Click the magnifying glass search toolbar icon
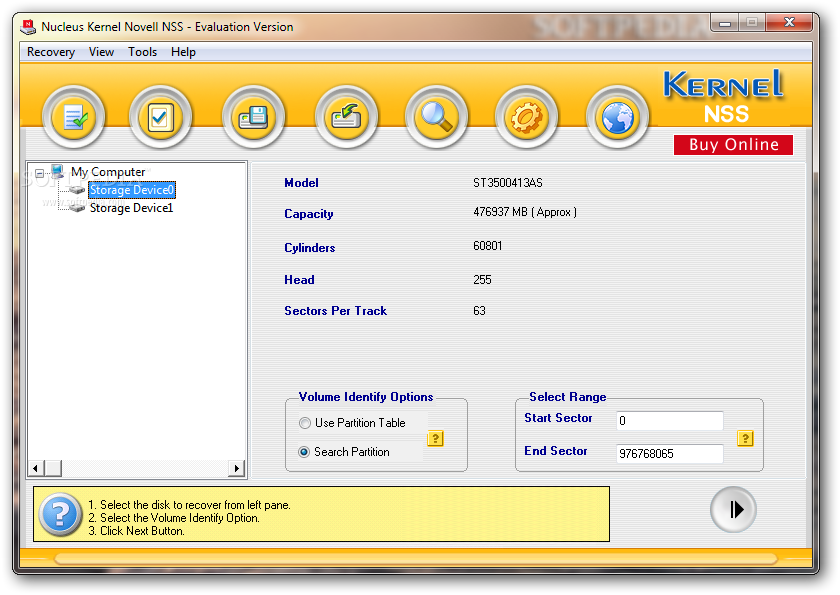The width and height of the screenshot is (840, 595). [x=437, y=117]
